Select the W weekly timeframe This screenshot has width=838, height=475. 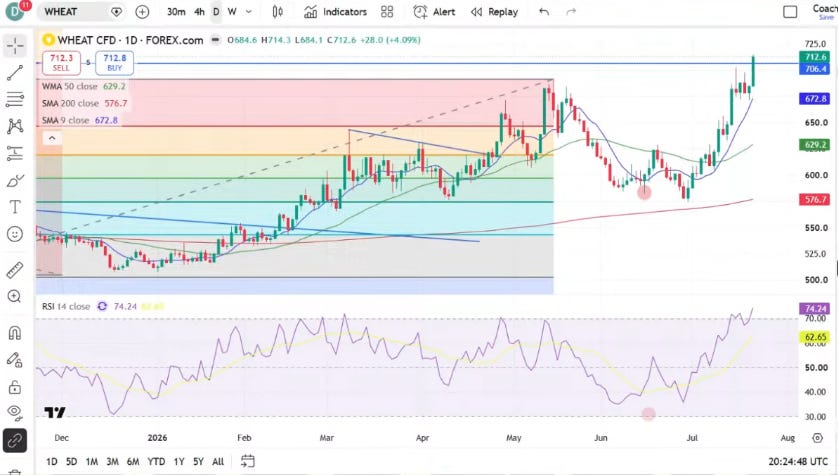coord(232,12)
